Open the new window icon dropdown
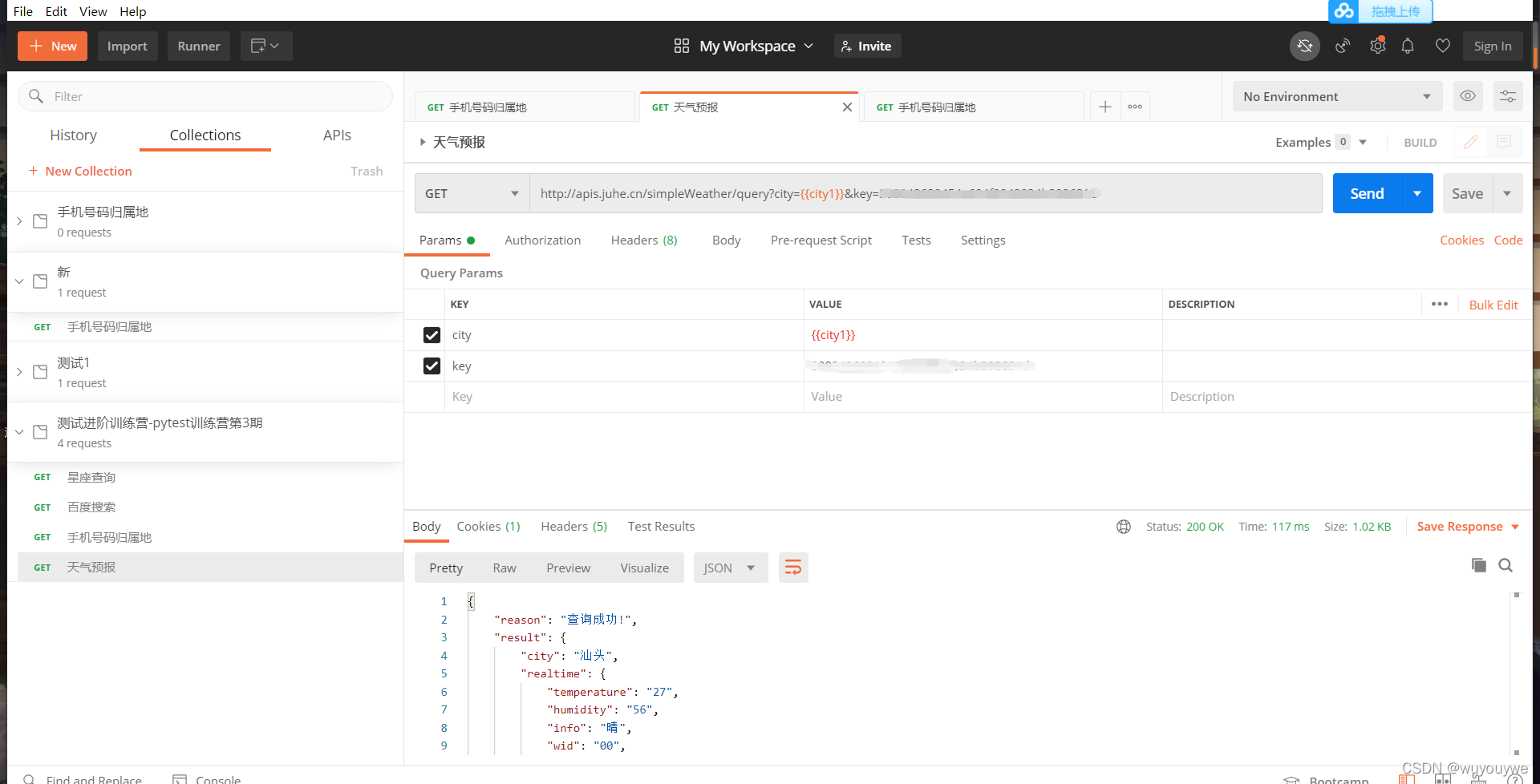This screenshot has height=784, width=1540. 266,46
